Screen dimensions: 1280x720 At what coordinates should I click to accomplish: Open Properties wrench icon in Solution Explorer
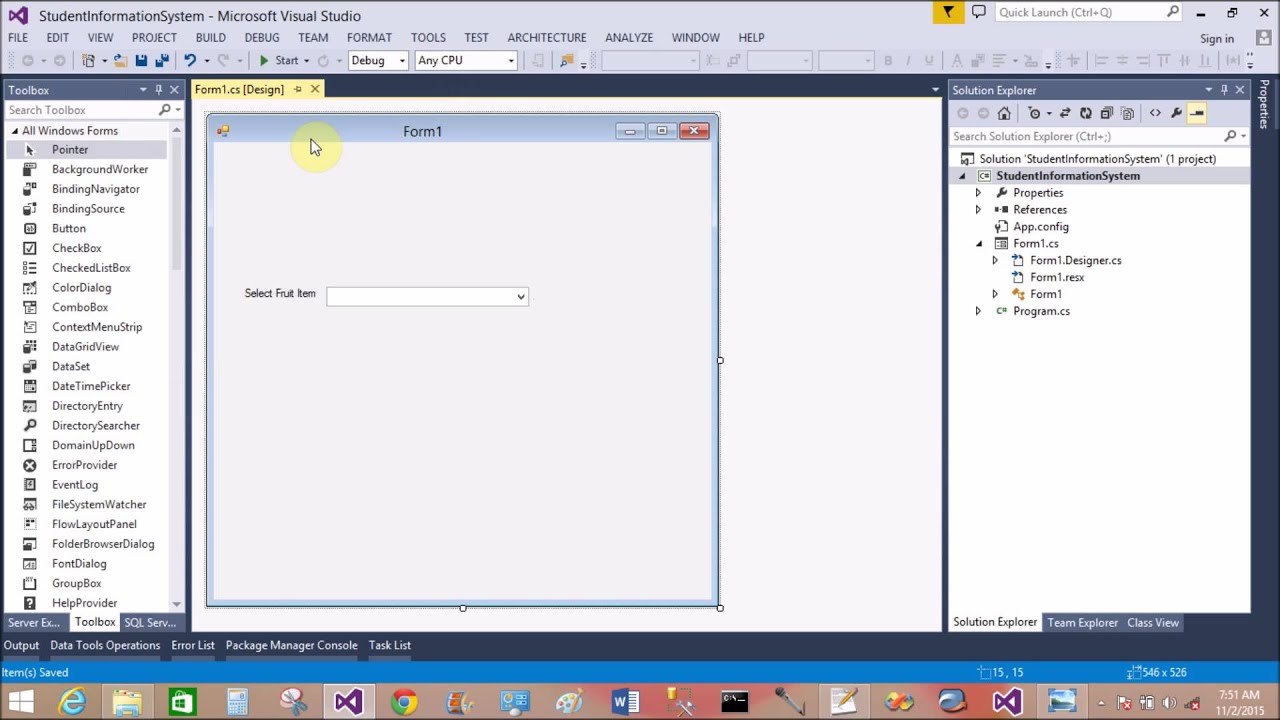click(x=1176, y=113)
